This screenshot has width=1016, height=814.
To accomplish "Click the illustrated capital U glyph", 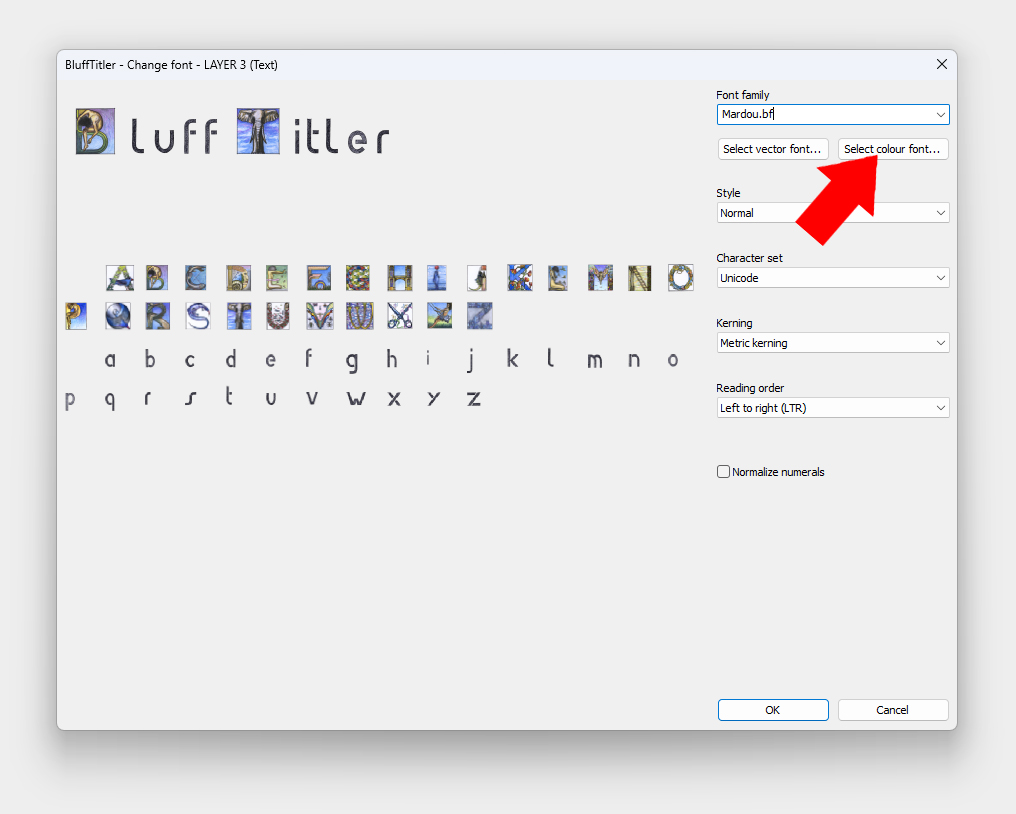I will pyautogui.click(x=277, y=316).
